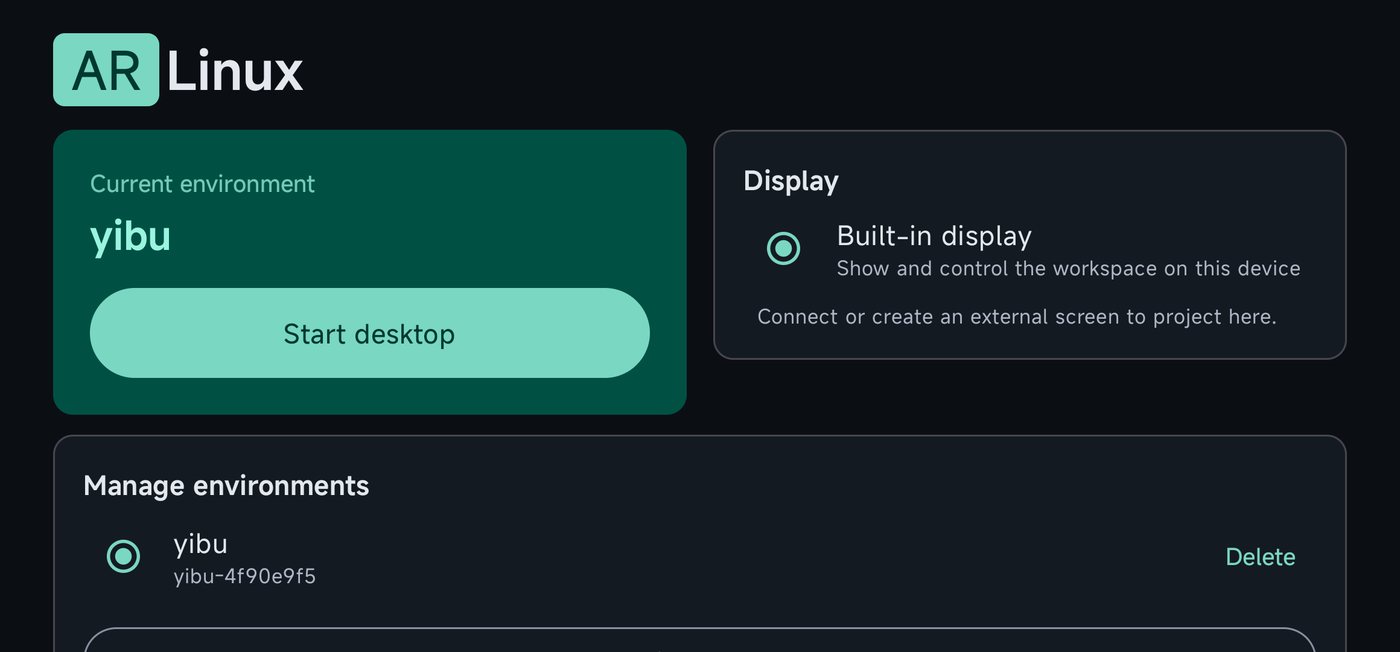1400x652 pixels.
Task: Click the 'yibu' name in environments list
Action: [200, 544]
